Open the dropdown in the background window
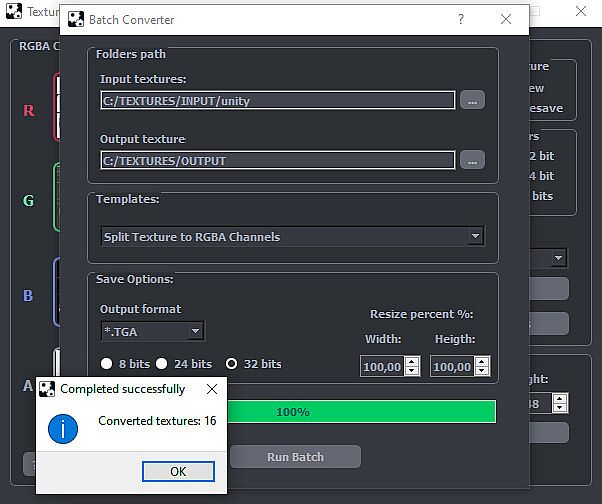The height and width of the screenshot is (504, 602). (558, 258)
